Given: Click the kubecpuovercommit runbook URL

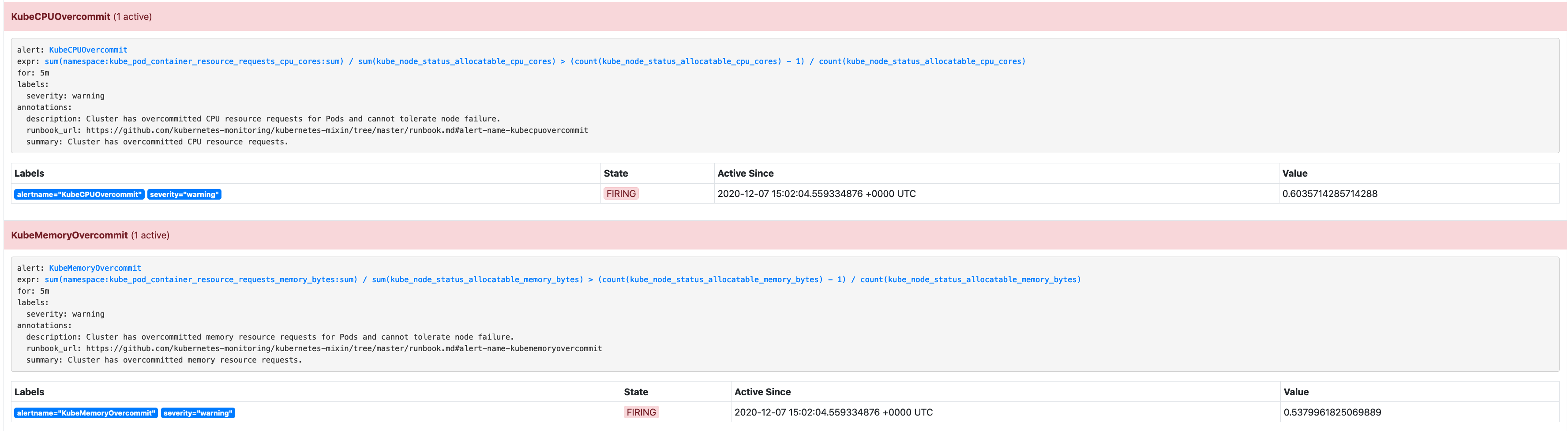Looking at the screenshot, I should (x=337, y=130).
